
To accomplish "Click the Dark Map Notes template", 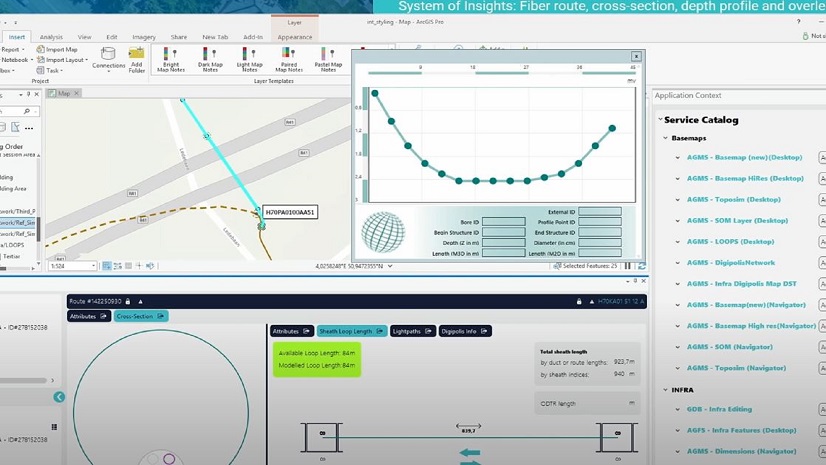I will (x=210, y=60).
